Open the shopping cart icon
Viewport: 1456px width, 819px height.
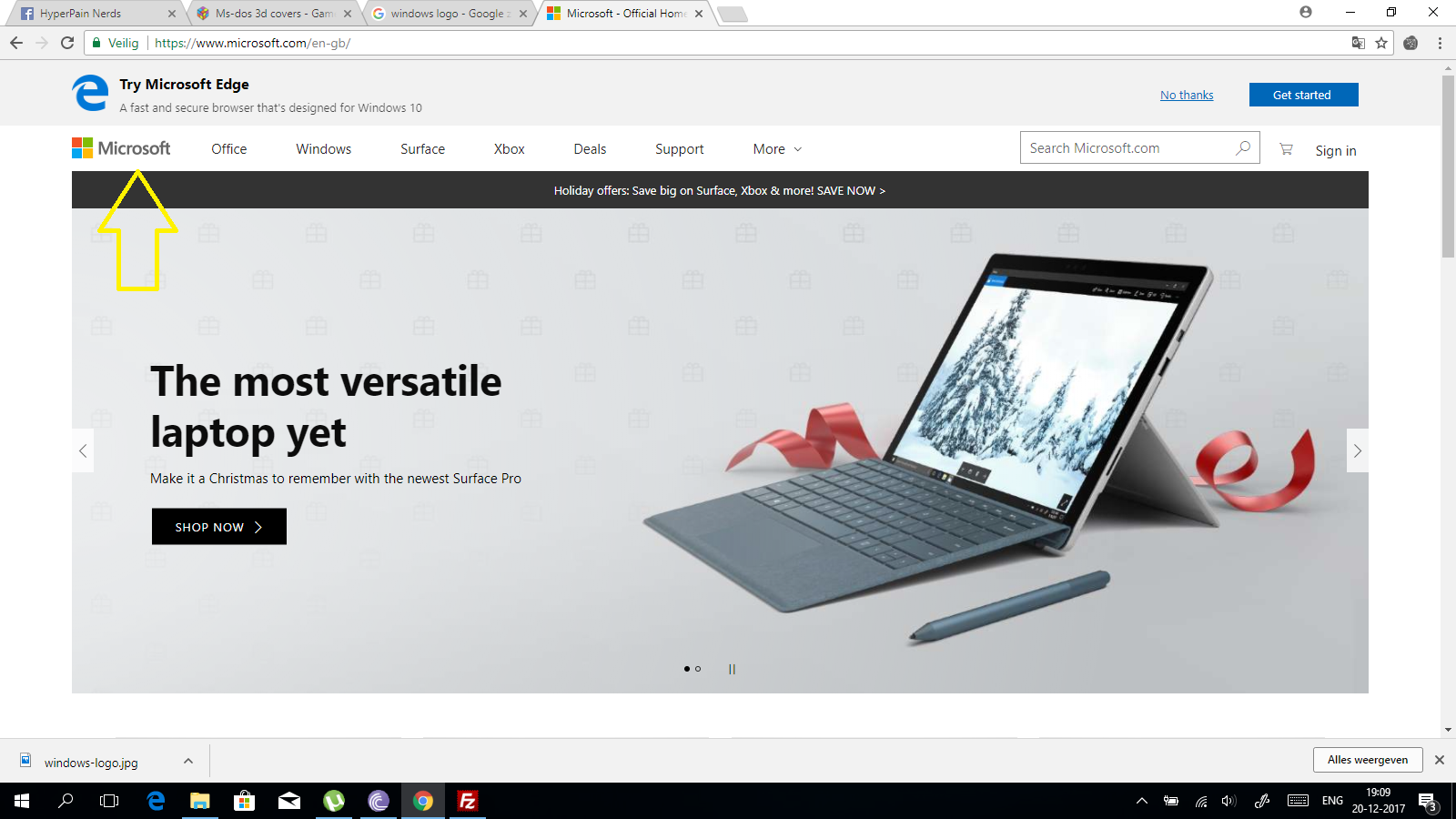click(1286, 149)
